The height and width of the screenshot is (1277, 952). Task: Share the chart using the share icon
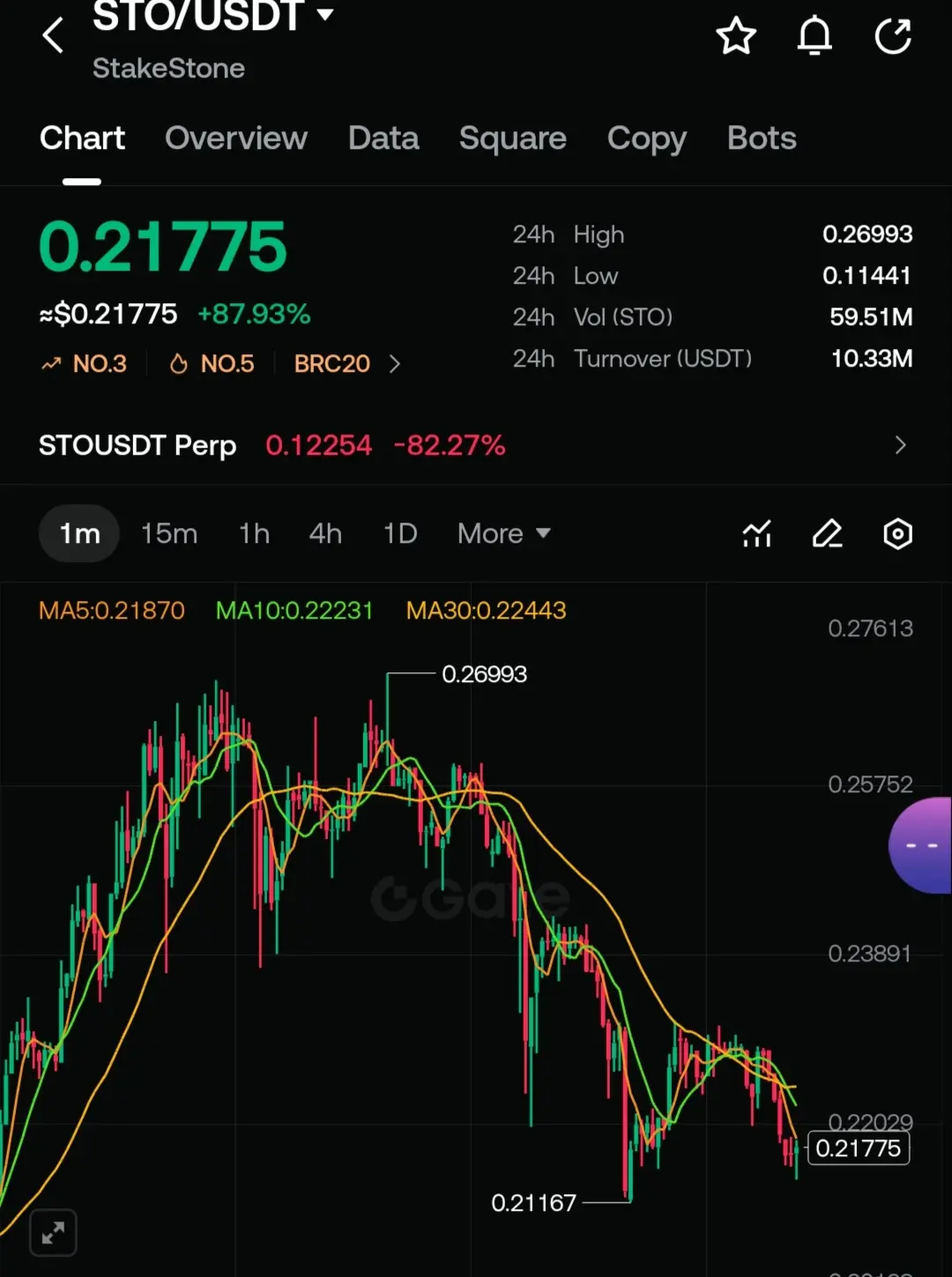coord(893,36)
